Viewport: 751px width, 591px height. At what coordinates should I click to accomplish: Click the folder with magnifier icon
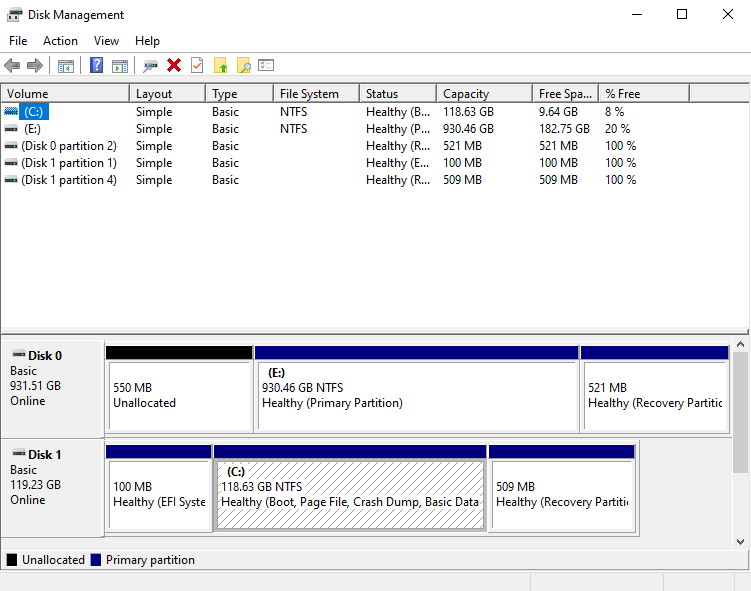click(243, 65)
